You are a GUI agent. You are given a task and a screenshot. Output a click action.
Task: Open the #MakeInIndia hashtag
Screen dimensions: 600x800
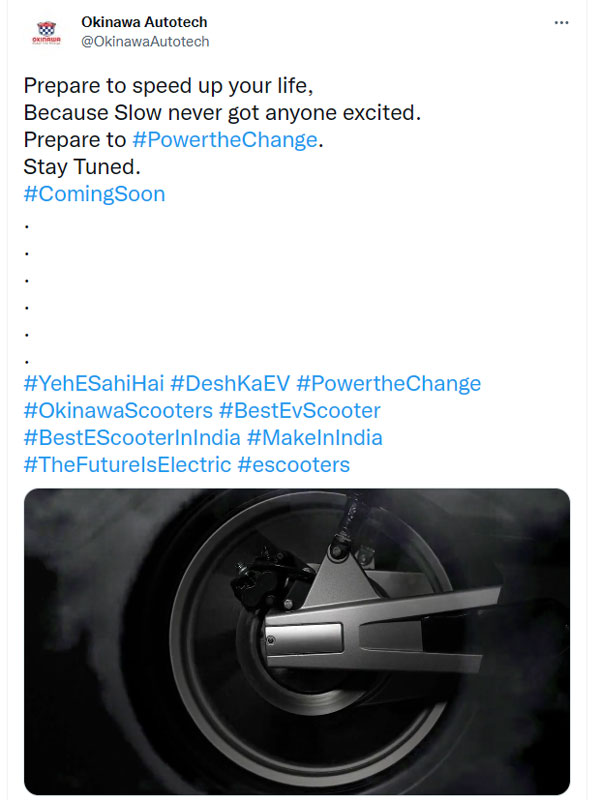point(315,438)
